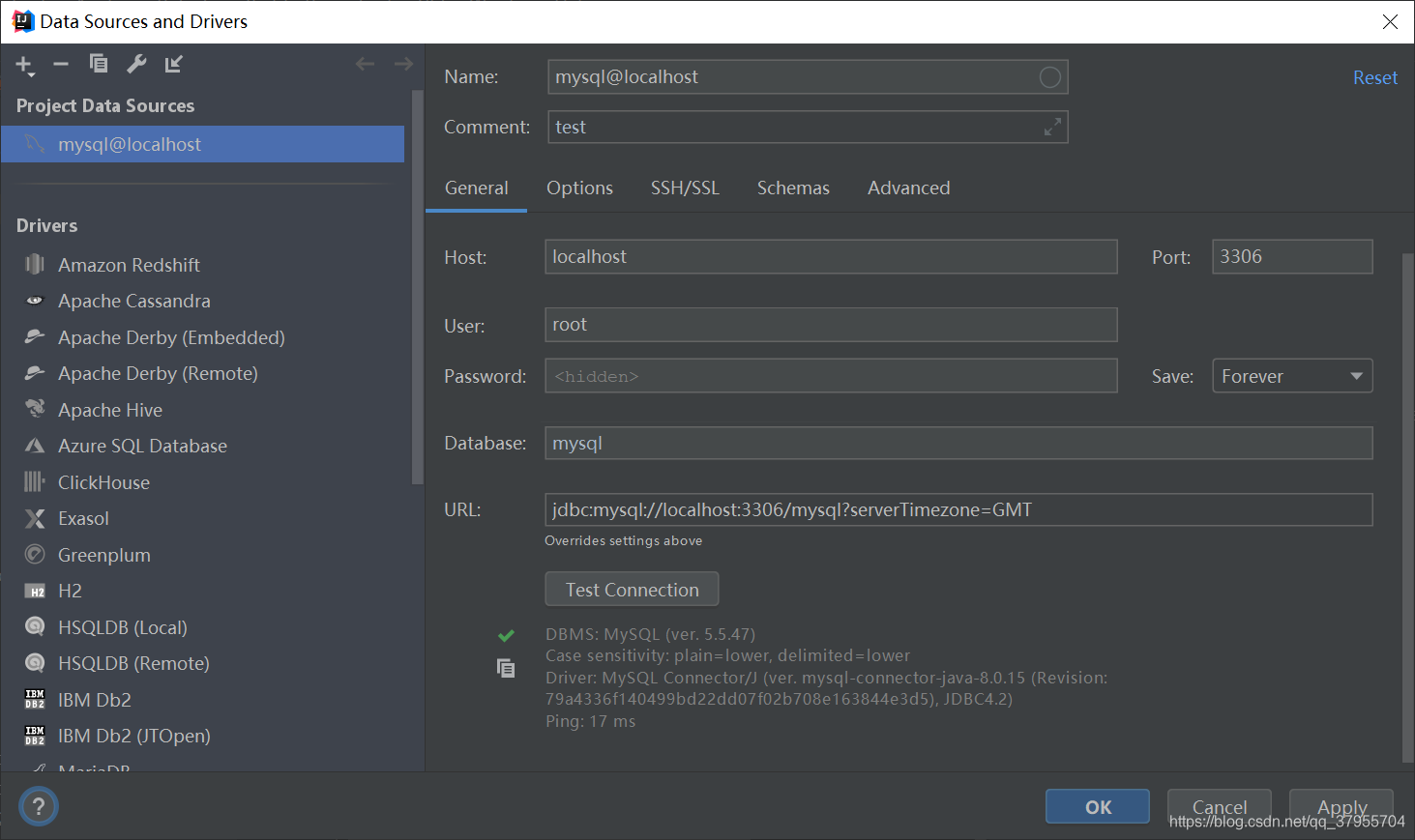Click the Apache Derby (Embedded) driver icon
Screen dimensions: 1415x840
pos(35,336)
